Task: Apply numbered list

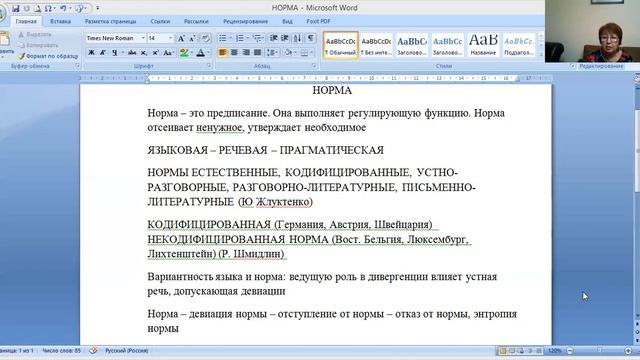Action: pyautogui.click(x=240, y=38)
